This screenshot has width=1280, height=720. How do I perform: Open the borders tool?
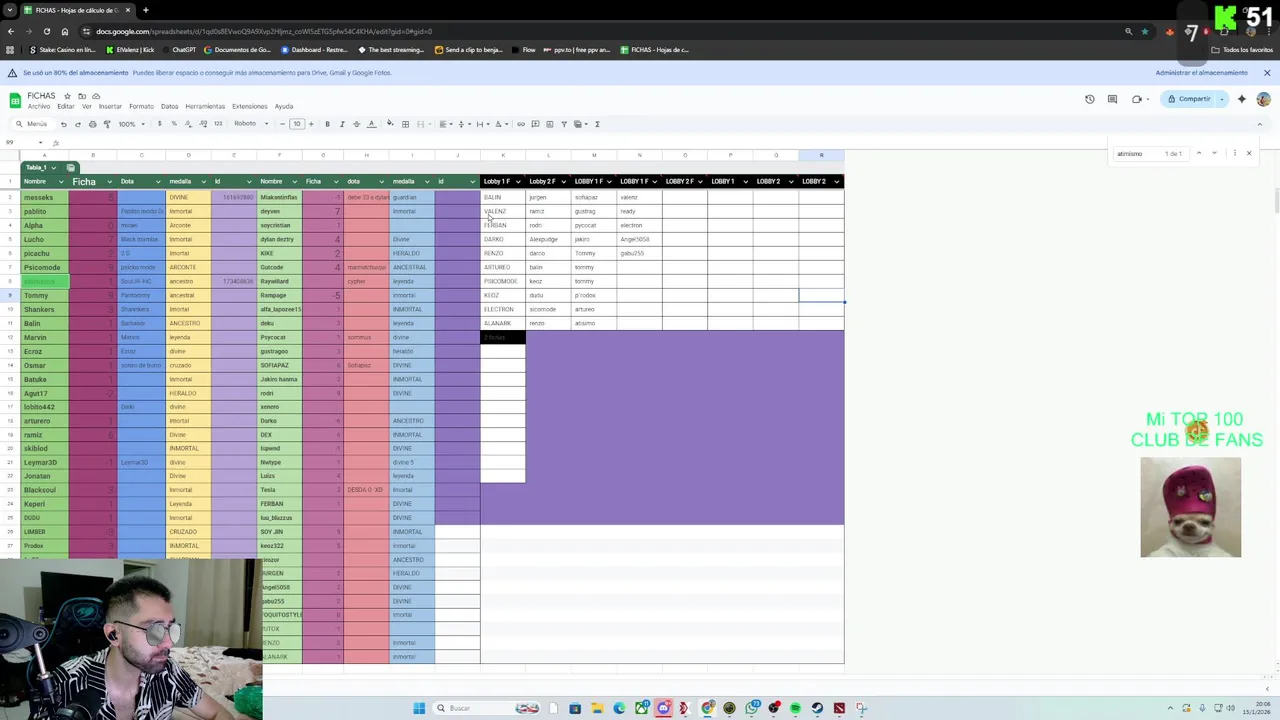point(405,124)
